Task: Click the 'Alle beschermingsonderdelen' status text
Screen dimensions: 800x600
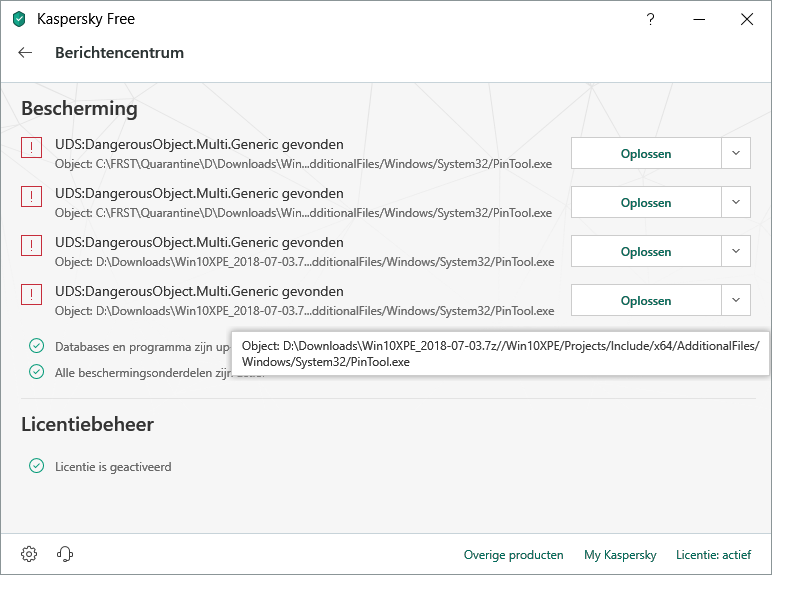Action: 143,373
